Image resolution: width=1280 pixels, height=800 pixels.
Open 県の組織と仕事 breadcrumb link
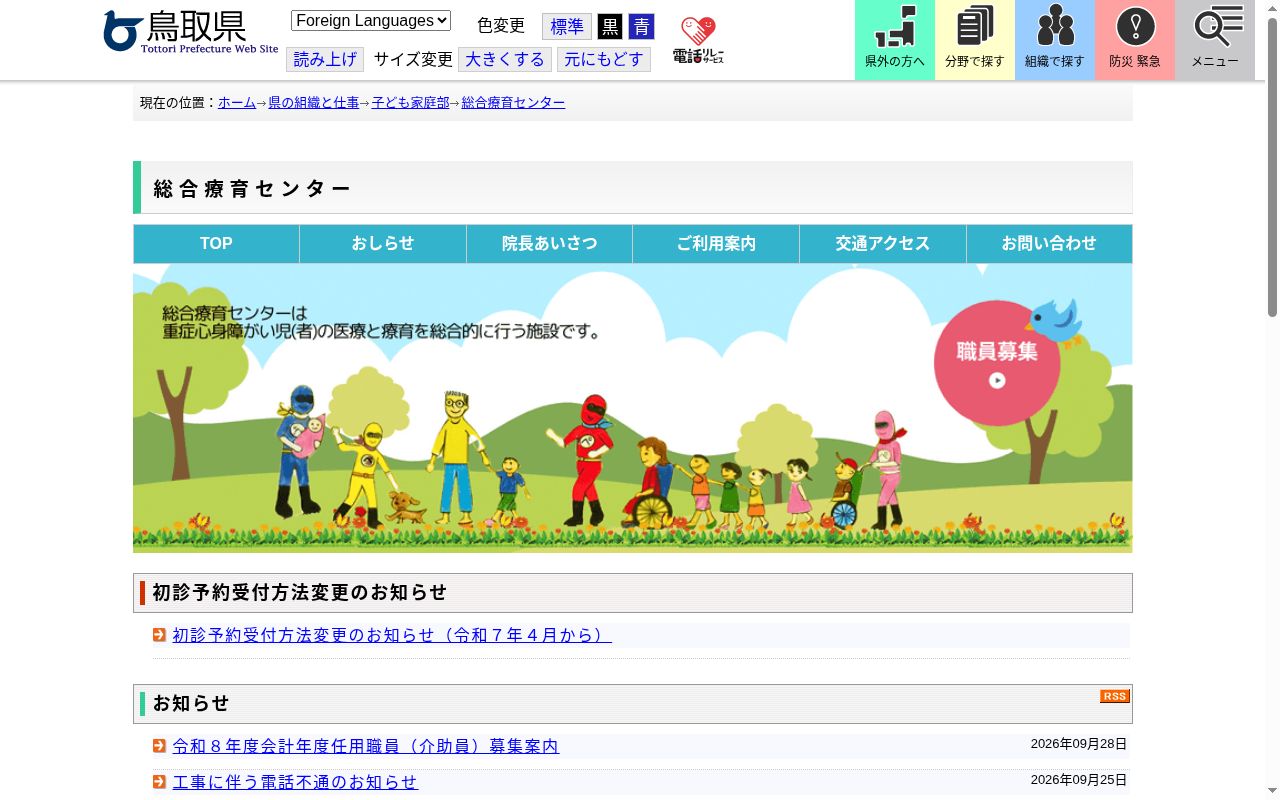[x=314, y=103]
